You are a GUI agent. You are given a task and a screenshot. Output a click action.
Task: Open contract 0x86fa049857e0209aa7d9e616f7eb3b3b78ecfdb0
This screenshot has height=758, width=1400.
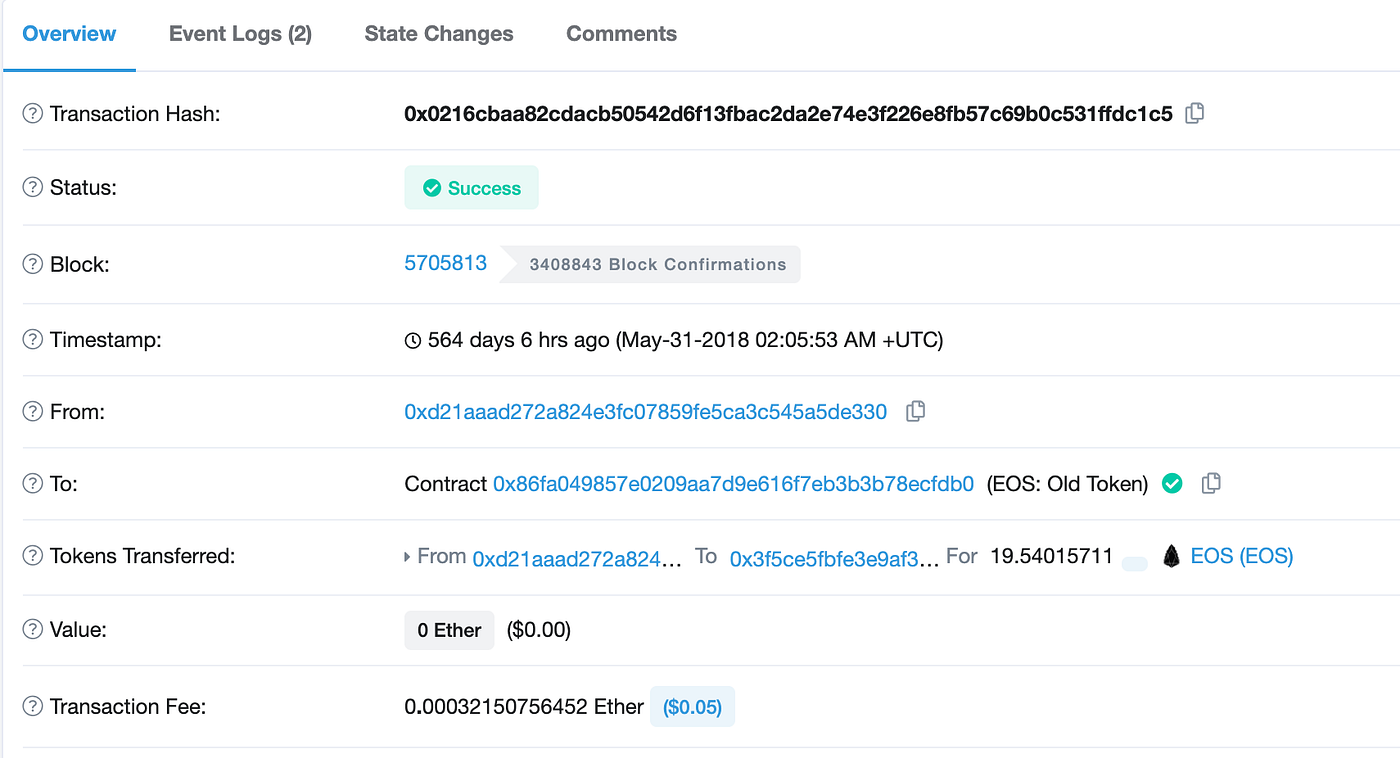pyautogui.click(x=733, y=484)
